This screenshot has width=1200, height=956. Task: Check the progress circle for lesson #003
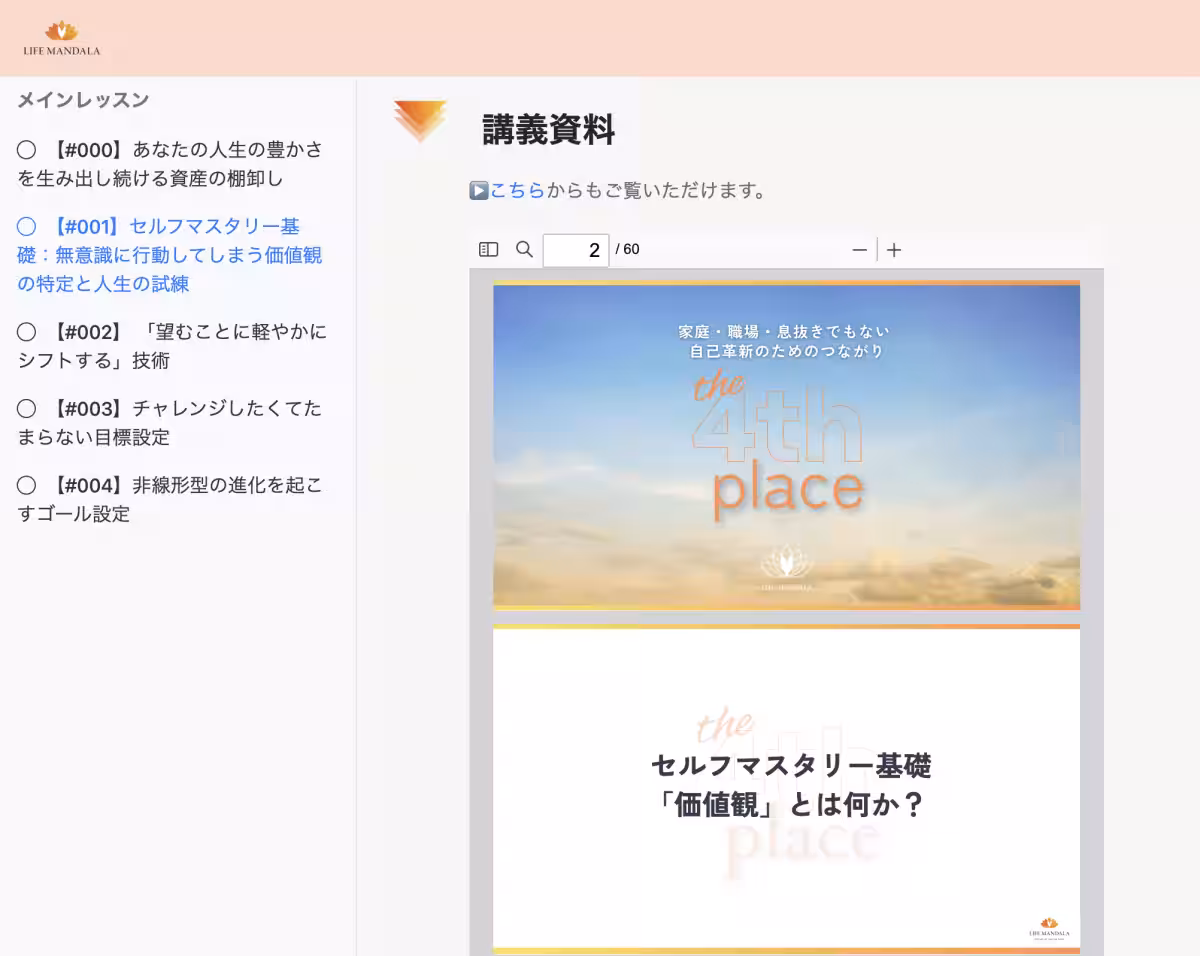point(25,408)
